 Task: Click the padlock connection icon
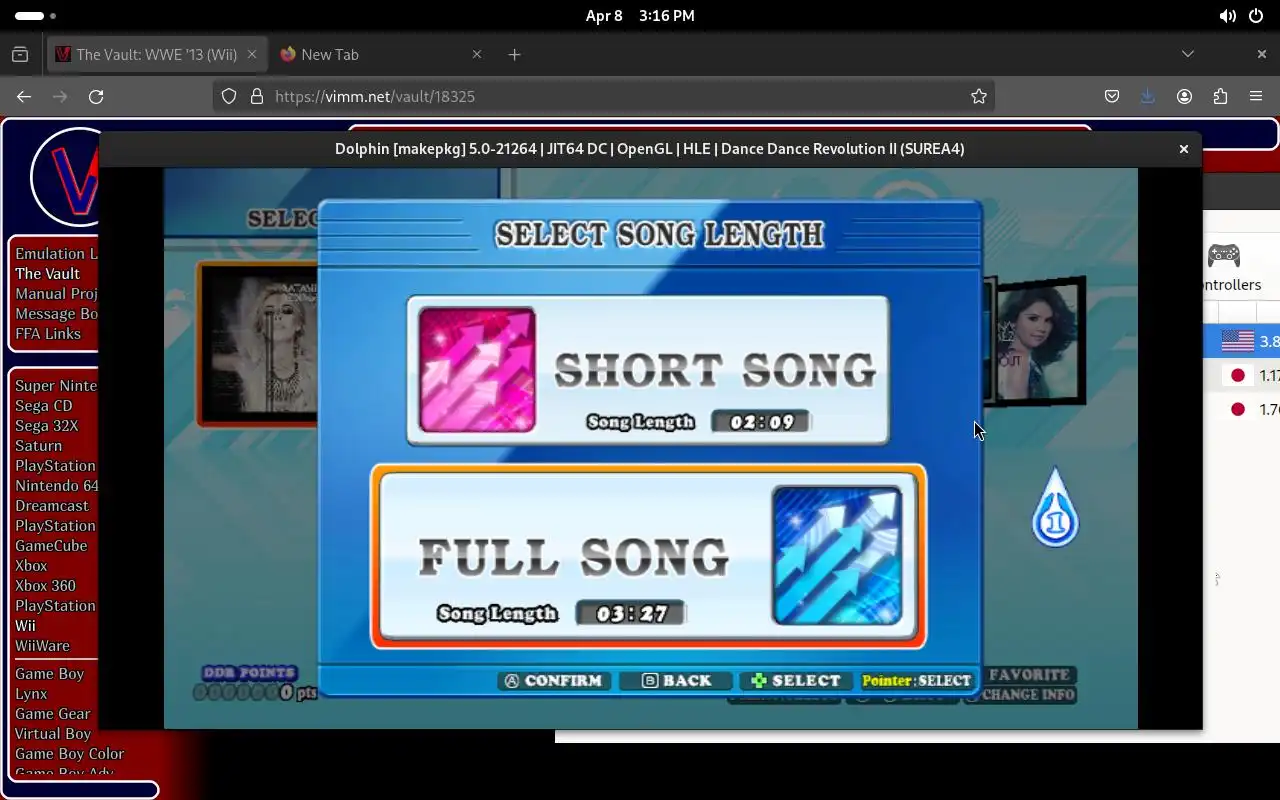point(256,96)
